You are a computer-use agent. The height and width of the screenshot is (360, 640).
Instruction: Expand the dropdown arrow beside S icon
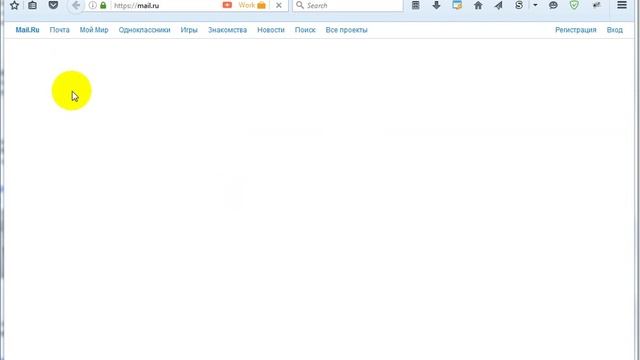click(535, 5)
